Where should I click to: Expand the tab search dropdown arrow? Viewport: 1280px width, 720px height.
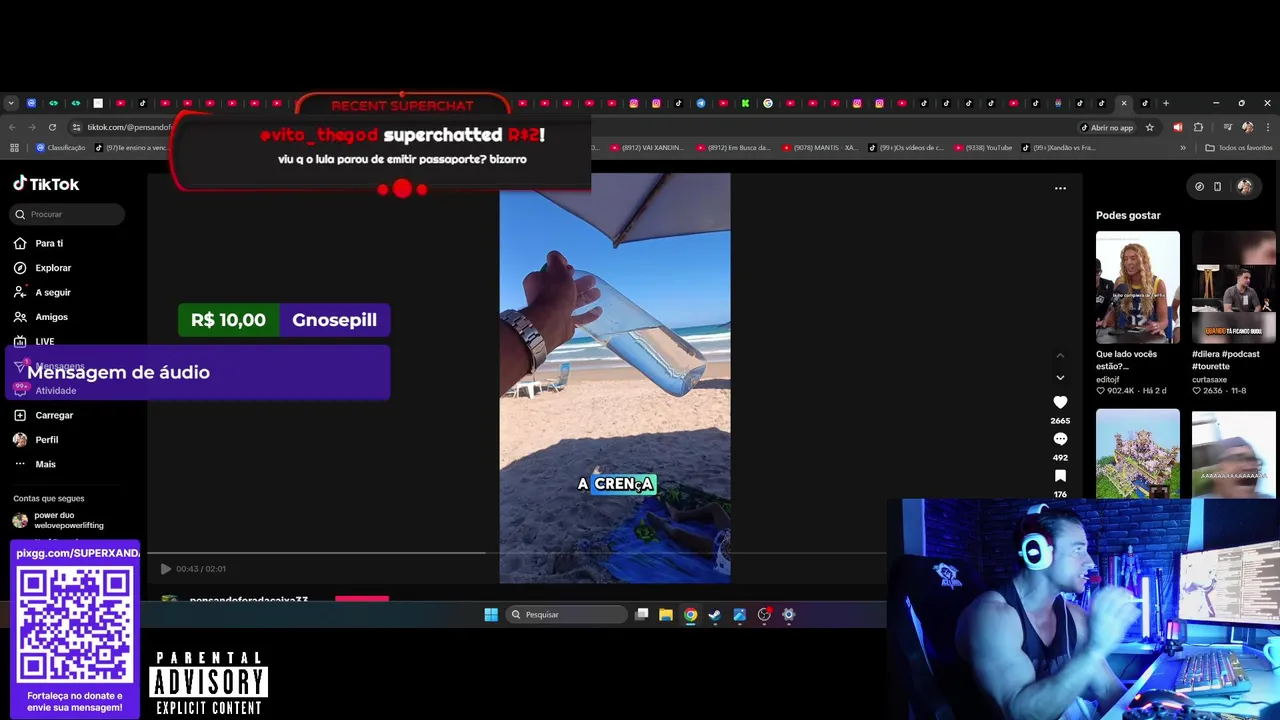pos(10,103)
